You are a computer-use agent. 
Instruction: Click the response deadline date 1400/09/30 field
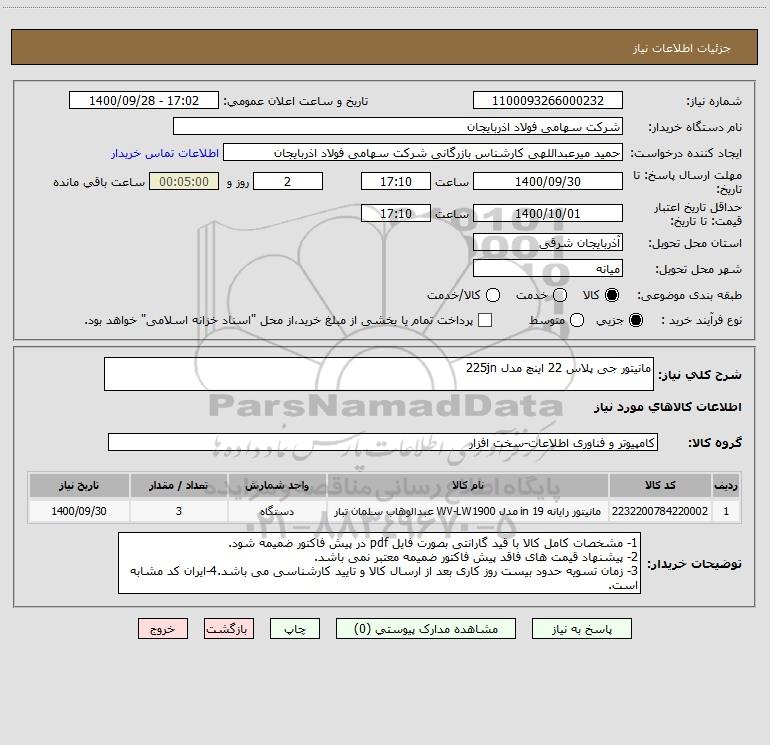548,181
